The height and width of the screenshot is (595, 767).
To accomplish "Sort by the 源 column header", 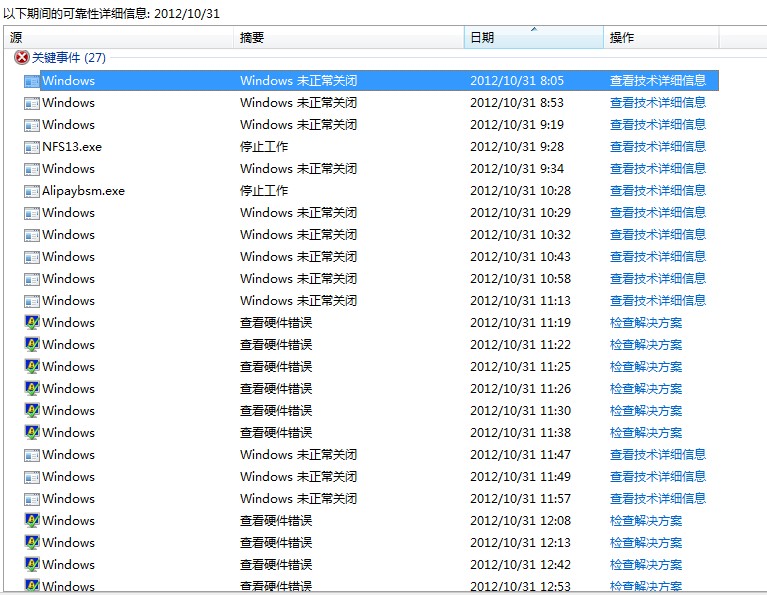I will (118, 37).
